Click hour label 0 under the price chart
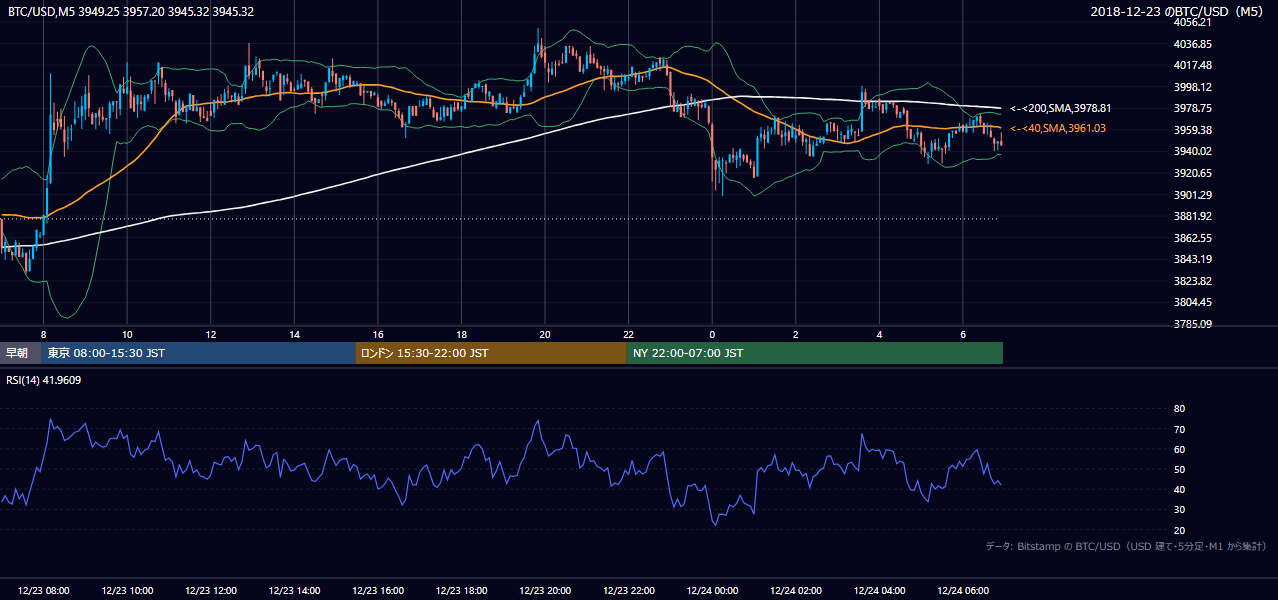This screenshot has width=1278, height=600. point(712,334)
